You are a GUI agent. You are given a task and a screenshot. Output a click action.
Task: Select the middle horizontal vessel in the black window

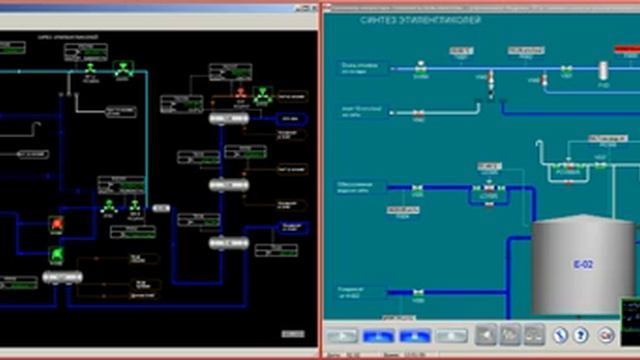pyautogui.click(x=229, y=185)
